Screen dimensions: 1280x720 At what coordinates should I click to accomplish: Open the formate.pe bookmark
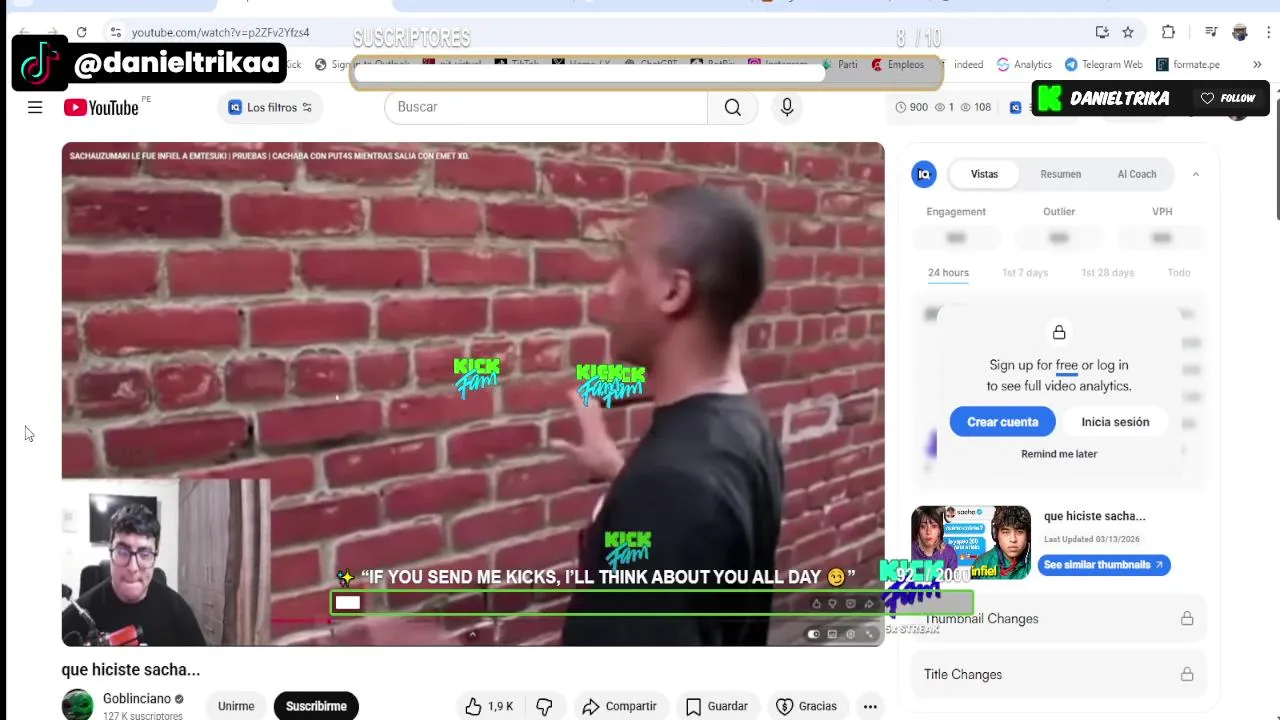[1188, 64]
